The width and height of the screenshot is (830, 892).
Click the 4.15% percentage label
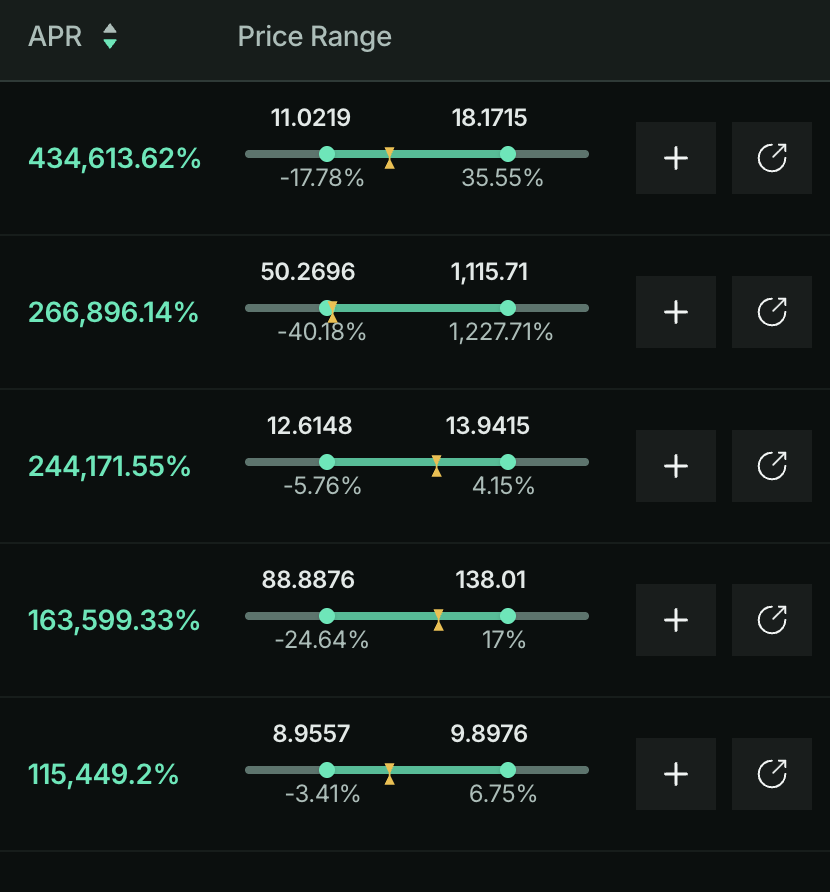[x=503, y=486]
